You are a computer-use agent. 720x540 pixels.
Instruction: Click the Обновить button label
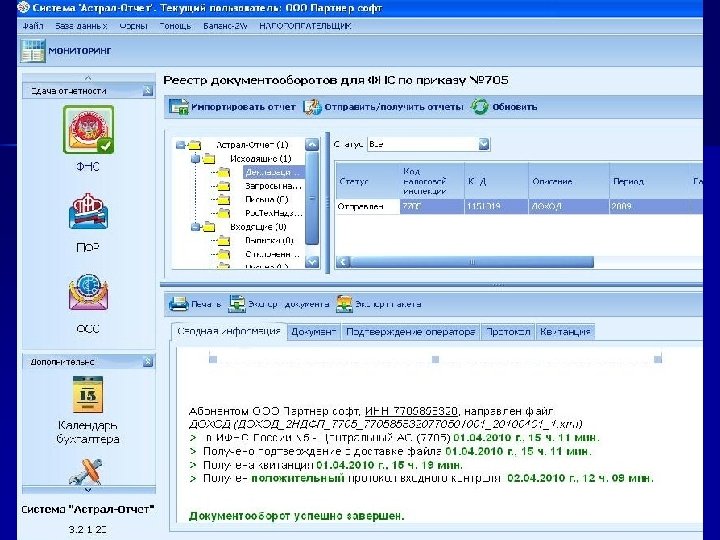pyautogui.click(x=515, y=107)
